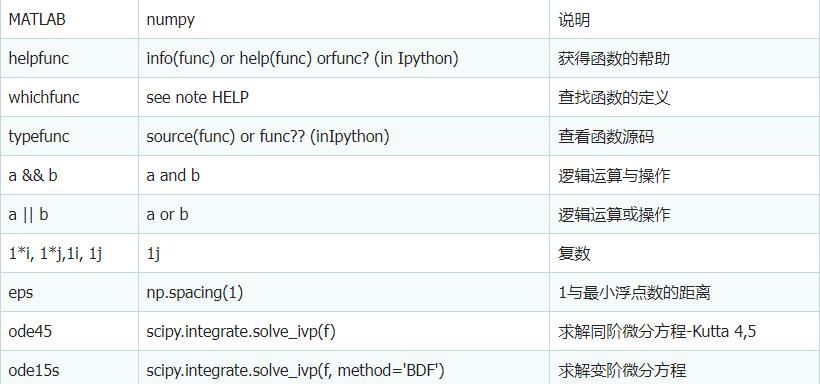Select the typefunc cell
This screenshot has width=820, height=384.
pos(70,136)
